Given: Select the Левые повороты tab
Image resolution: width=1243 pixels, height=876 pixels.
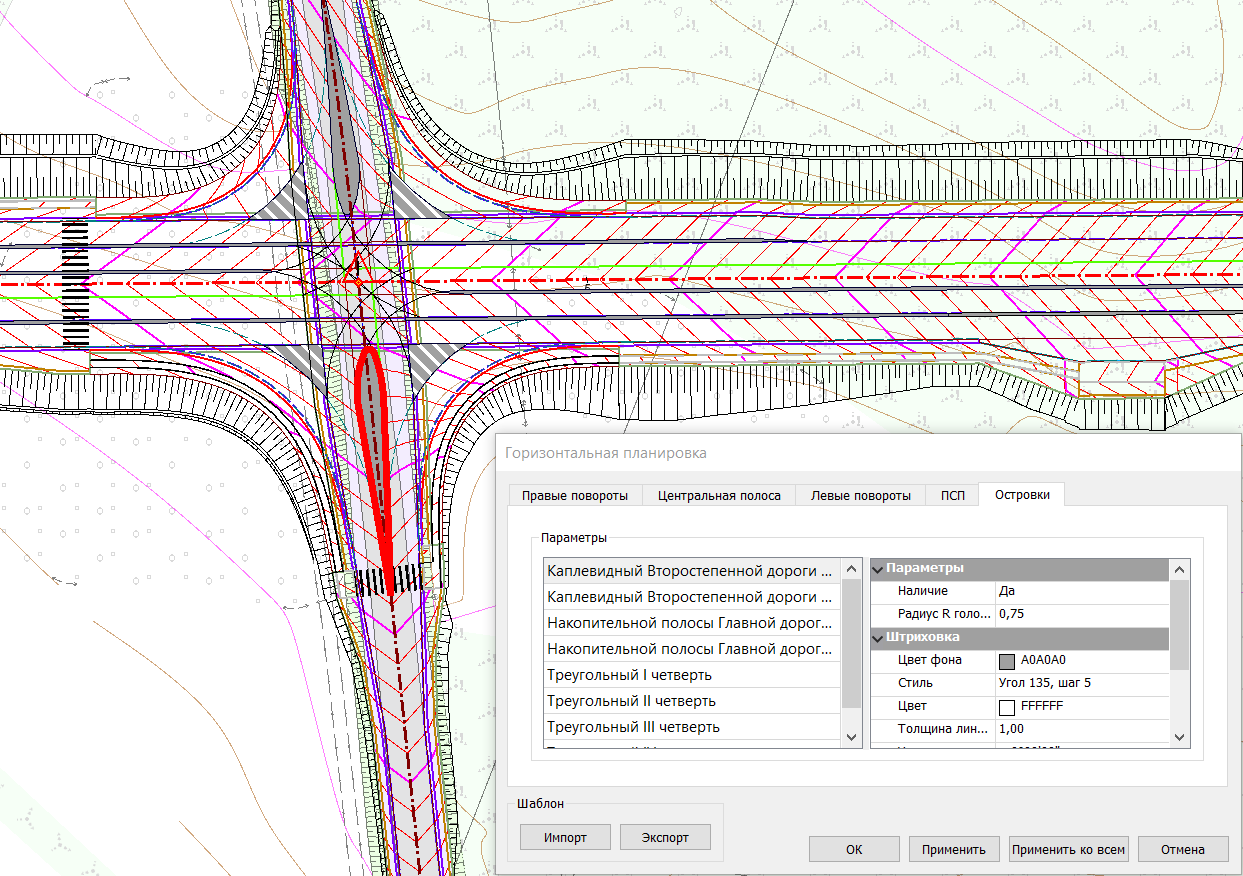Looking at the screenshot, I should [860, 496].
